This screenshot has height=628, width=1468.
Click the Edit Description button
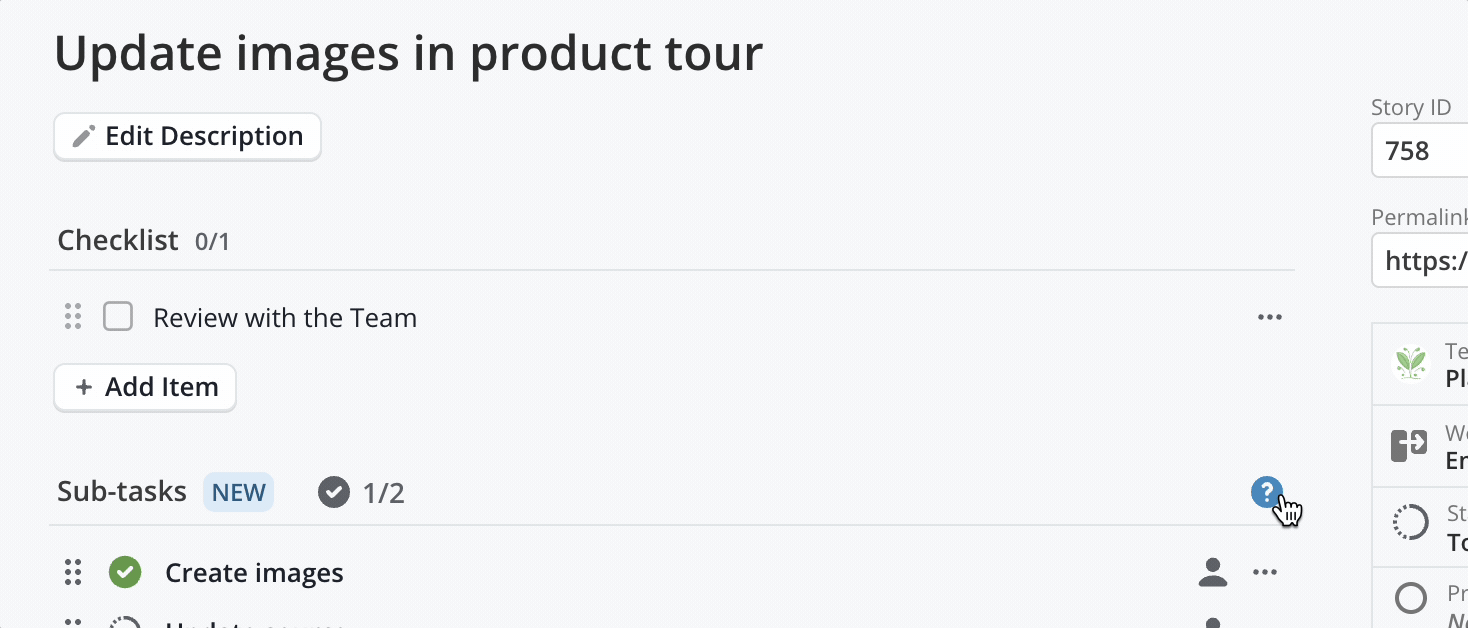[187, 137]
